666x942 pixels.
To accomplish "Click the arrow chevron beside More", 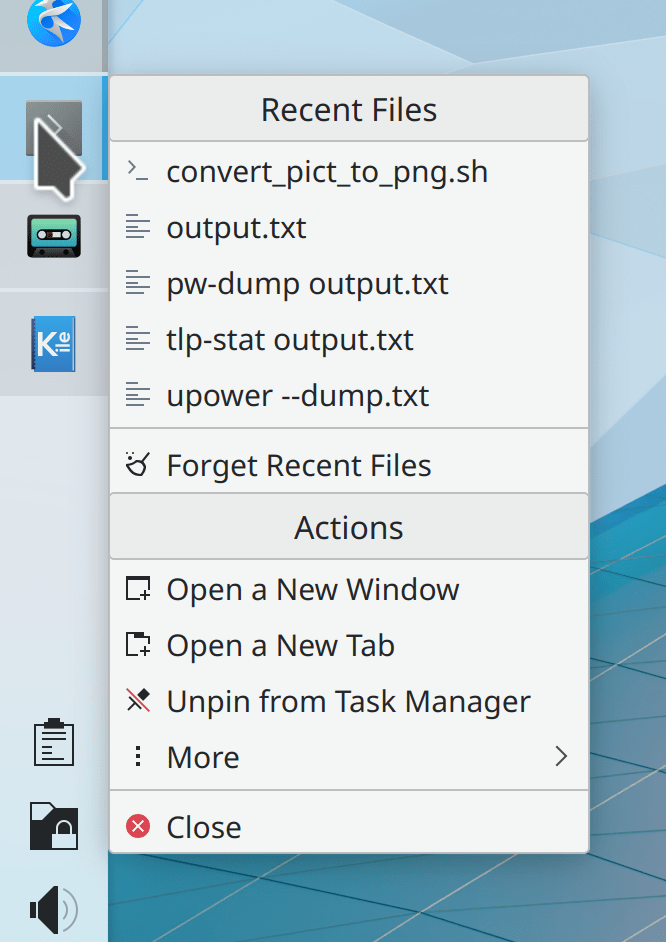I will (x=561, y=757).
